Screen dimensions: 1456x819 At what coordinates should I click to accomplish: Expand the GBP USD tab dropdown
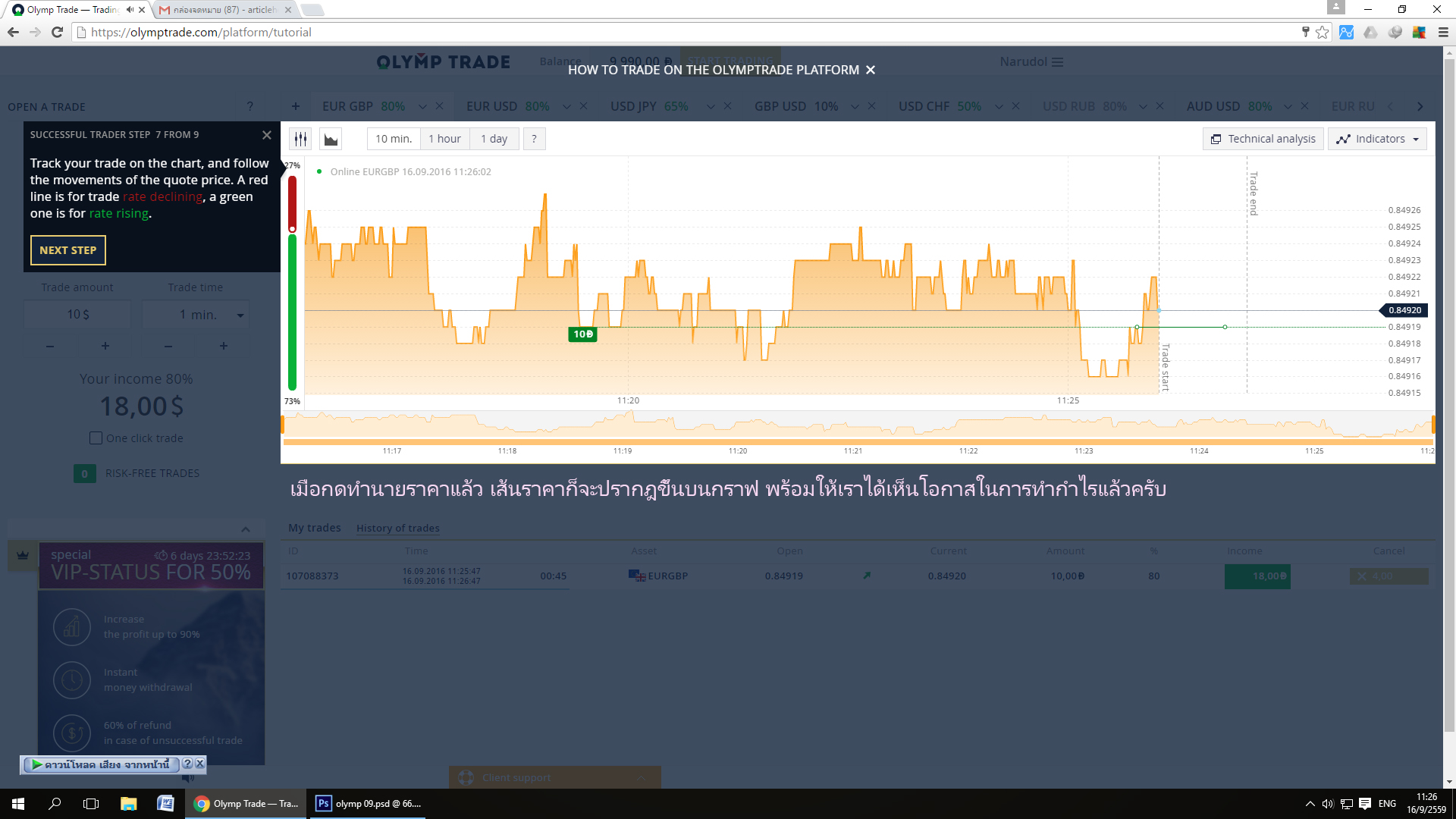855,106
